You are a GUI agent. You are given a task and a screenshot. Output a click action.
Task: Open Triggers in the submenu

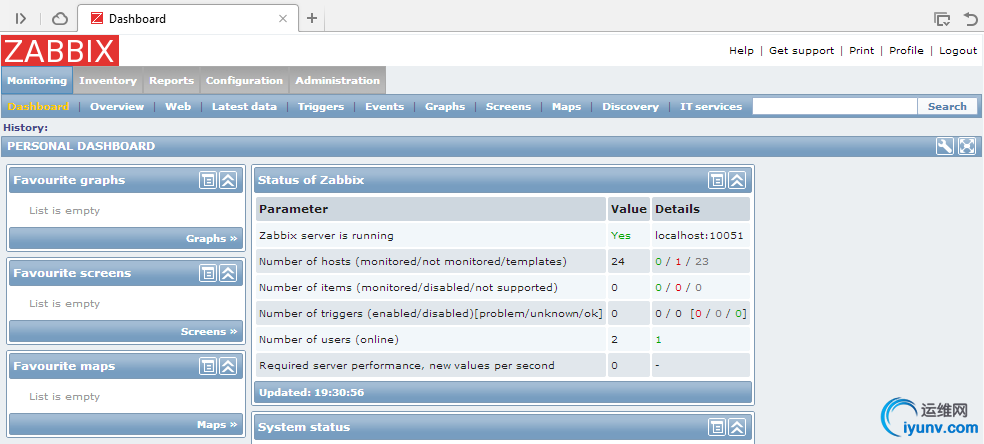click(x=321, y=107)
